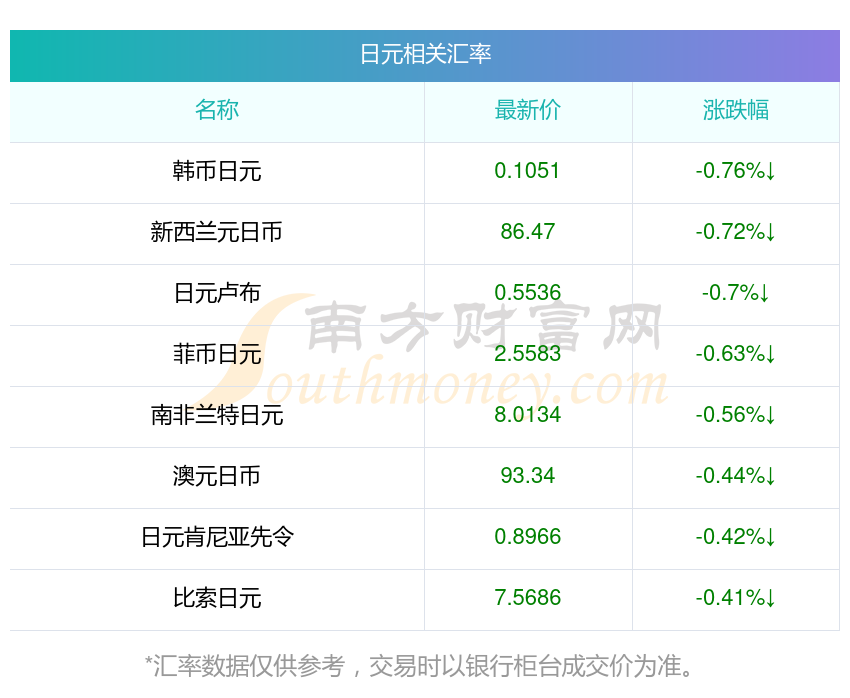Select the price value 7.5686

pyautogui.click(x=527, y=598)
